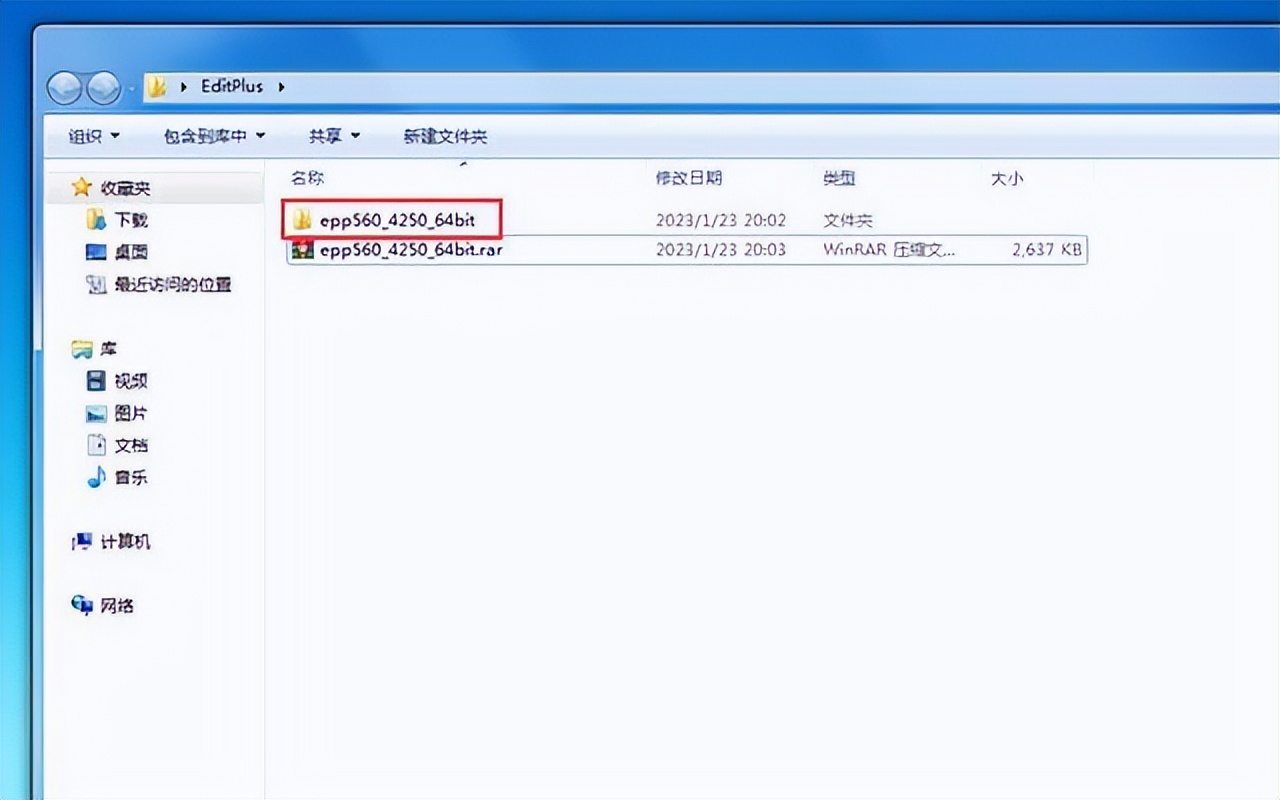Select 桌面 (Desktop) in the favorites sidebar
Image resolution: width=1280 pixels, height=800 pixels.
coord(130,251)
